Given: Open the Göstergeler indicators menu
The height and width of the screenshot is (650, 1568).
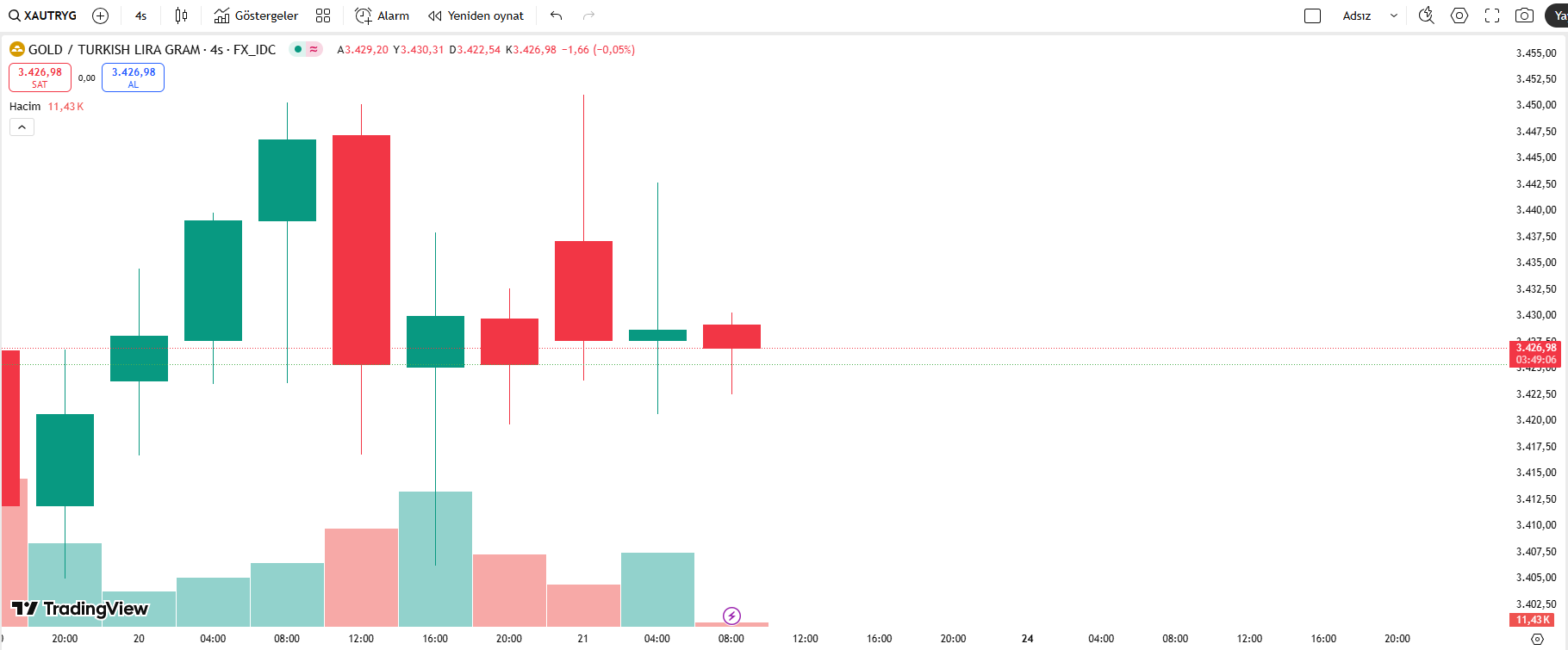Looking at the screenshot, I should [256, 15].
